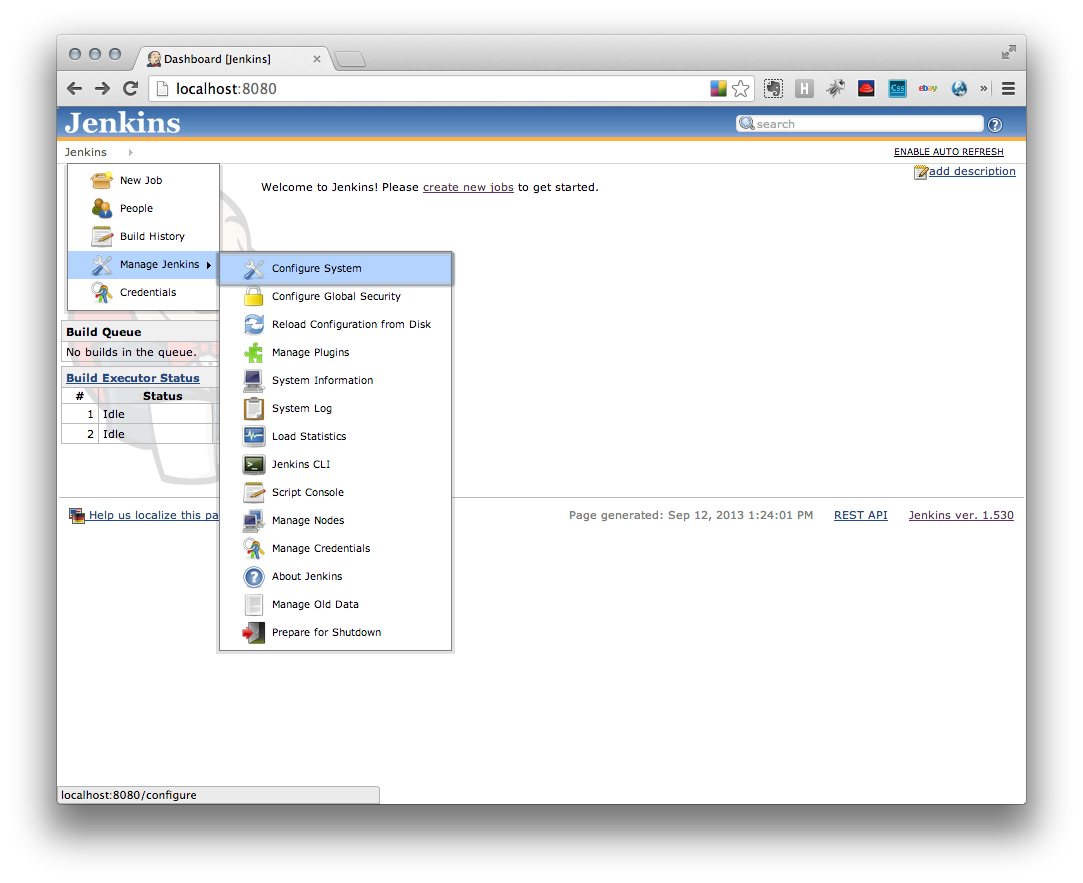Open Manage Plugins menu entry

coord(336,352)
